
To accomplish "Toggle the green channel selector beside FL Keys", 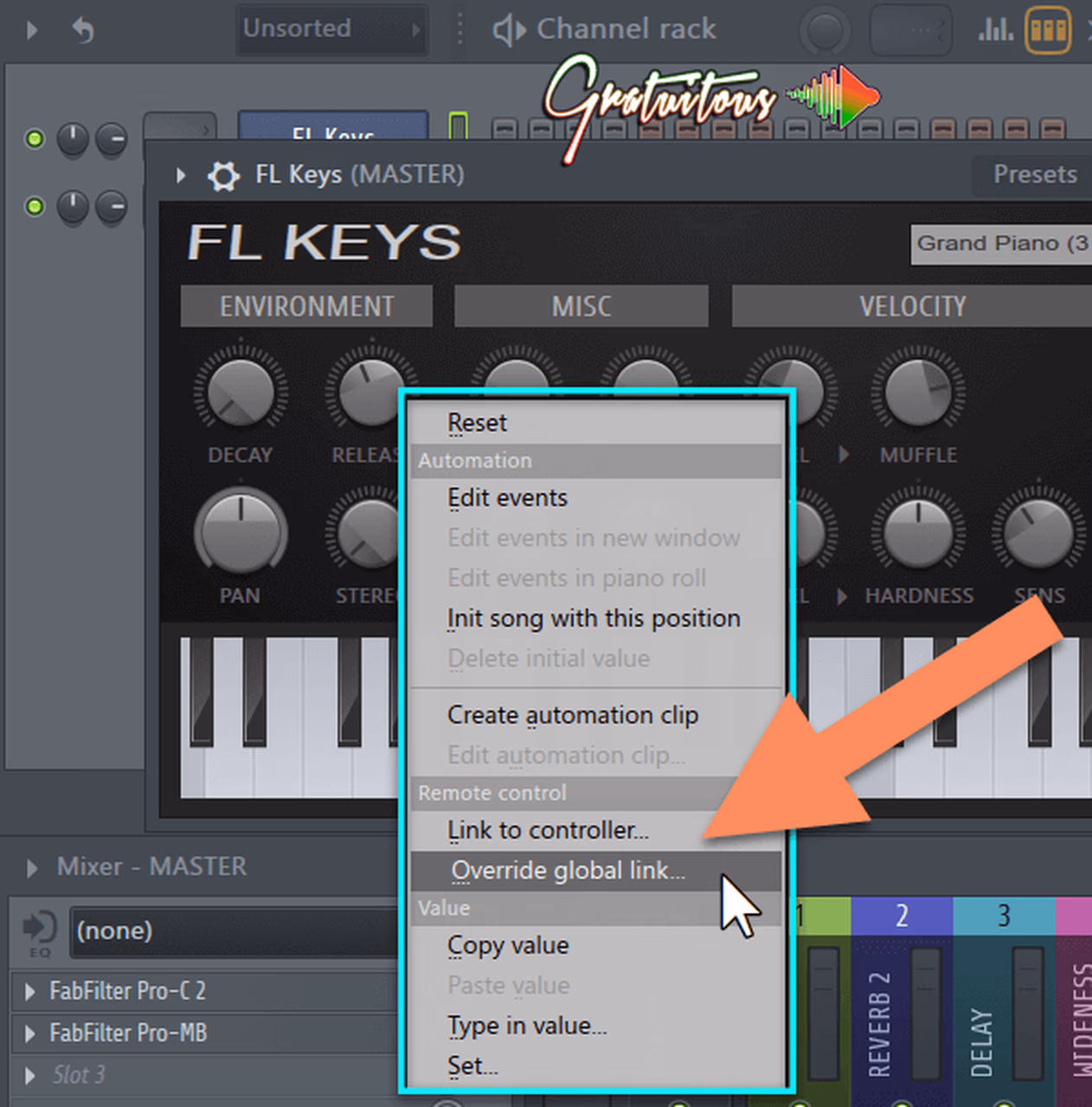I will [x=458, y=126].
